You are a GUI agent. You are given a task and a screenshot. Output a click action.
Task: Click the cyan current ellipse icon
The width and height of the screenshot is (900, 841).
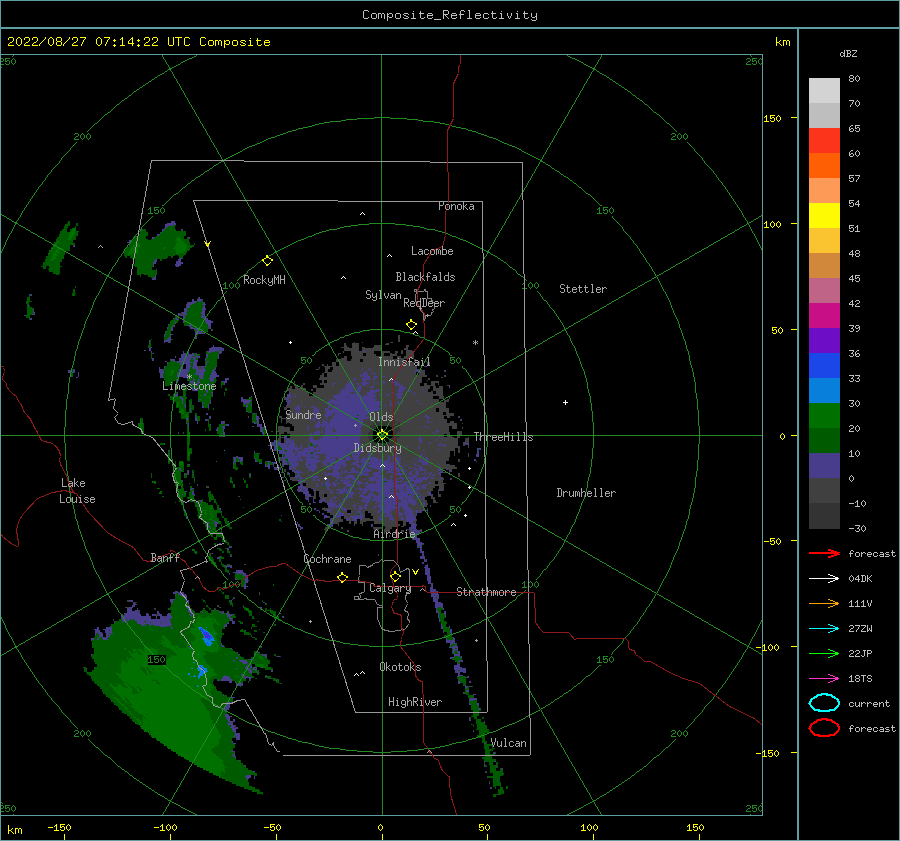824,703
